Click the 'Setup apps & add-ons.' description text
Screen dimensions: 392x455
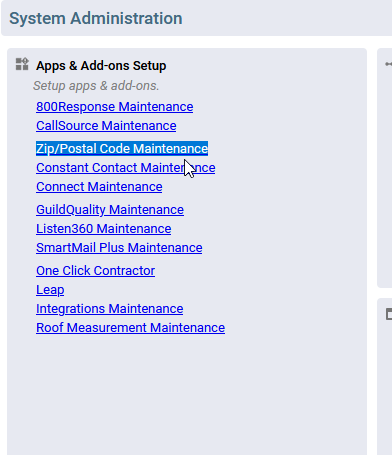pos(96,86)
